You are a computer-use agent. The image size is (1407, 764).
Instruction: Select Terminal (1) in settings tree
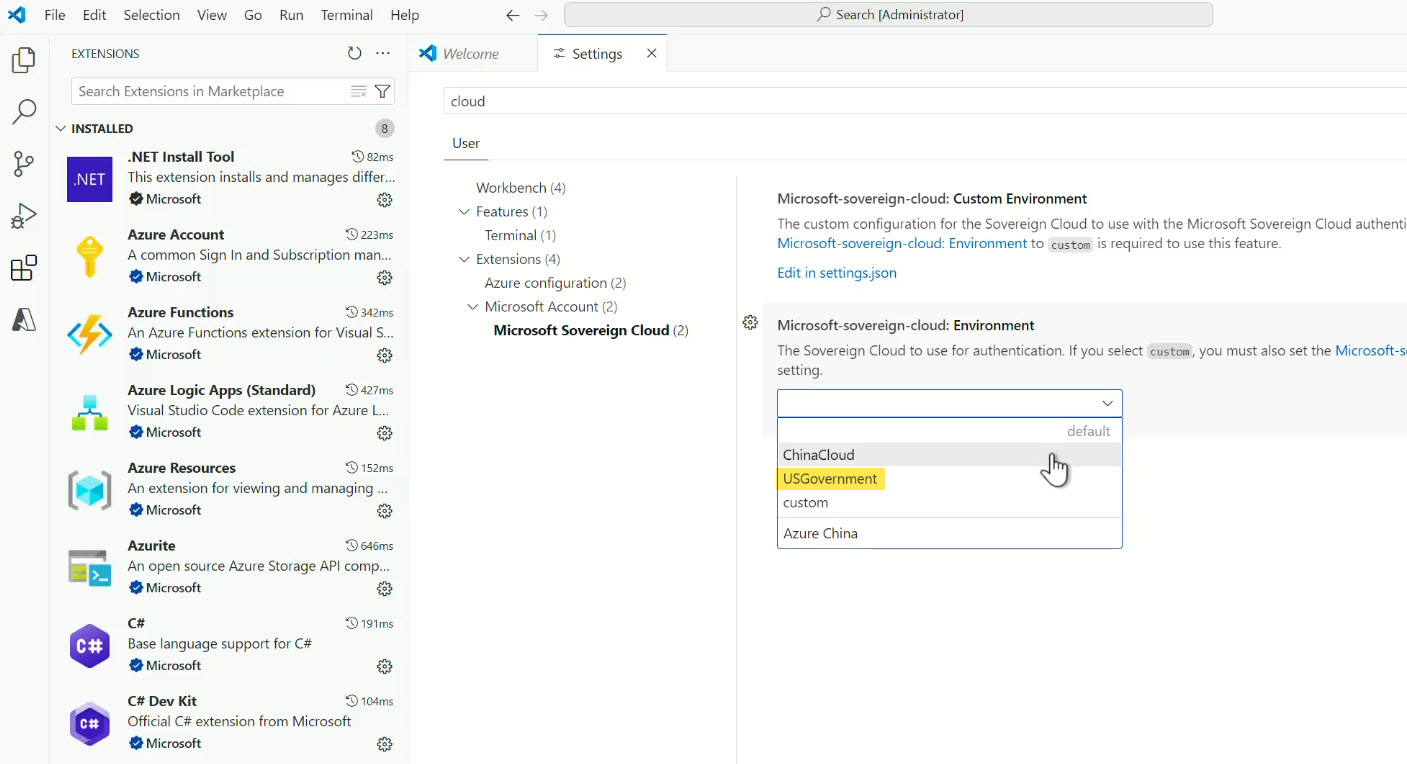point(520,236)
